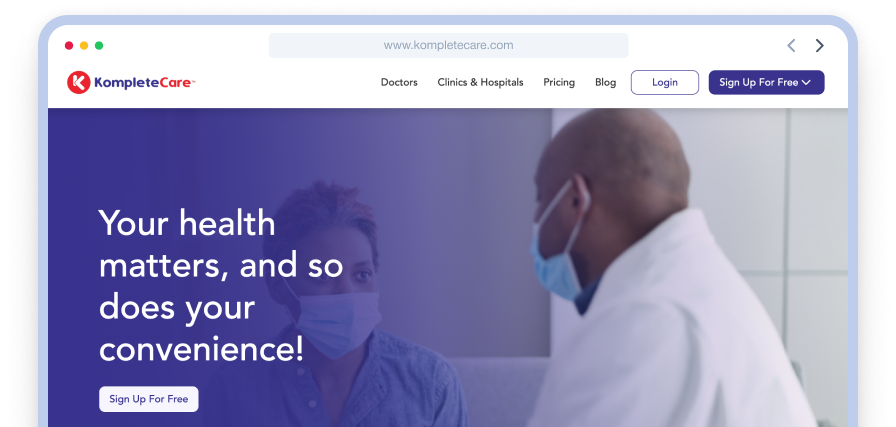Click the red K logo icon
Viewport: 896px width, 427px height.
click(x=79, y=83)
